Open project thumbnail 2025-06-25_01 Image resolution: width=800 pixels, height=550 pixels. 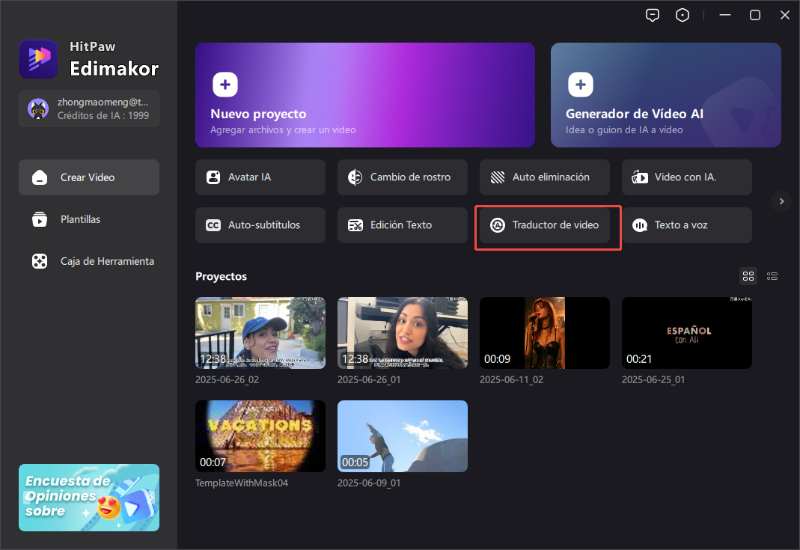coord(687,333)
